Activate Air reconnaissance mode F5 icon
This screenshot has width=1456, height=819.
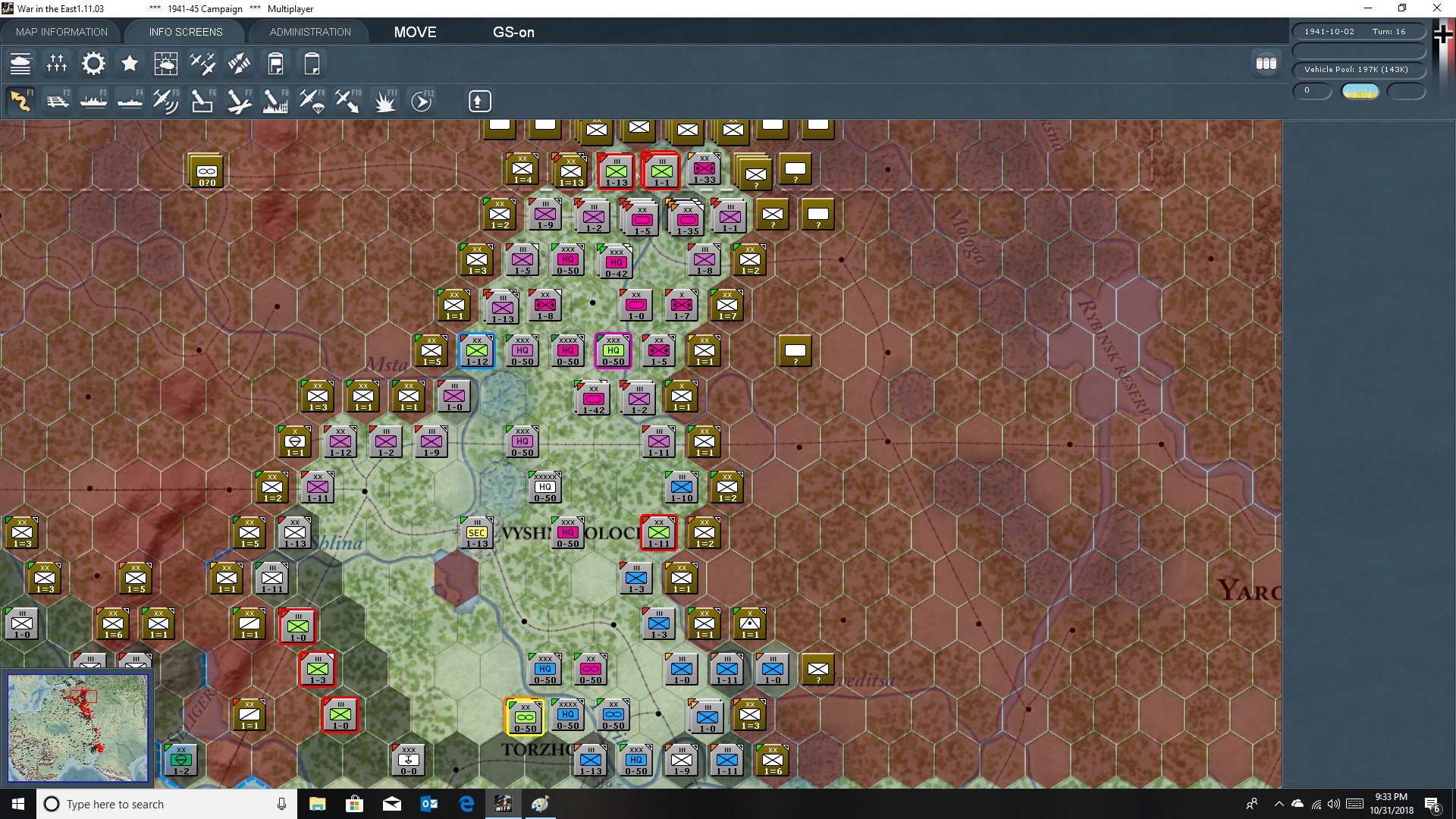click(166, 101)
